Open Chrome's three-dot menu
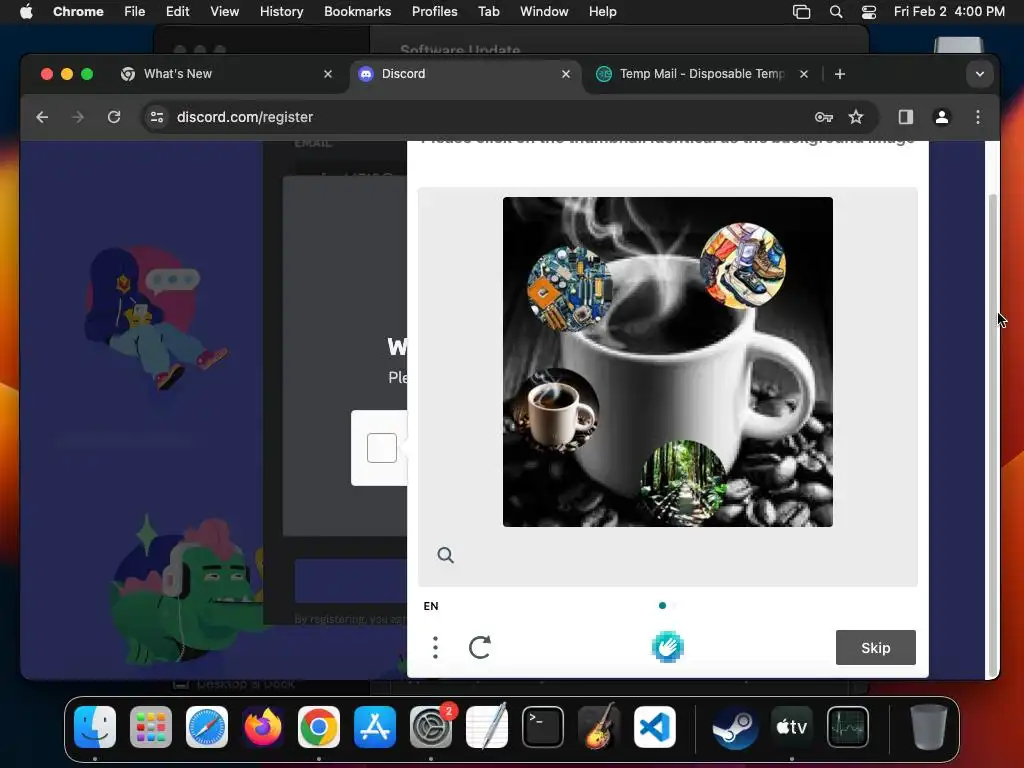Image resolution: width=1024 pixels, height=768 pixels. click(x=978, y=117)
